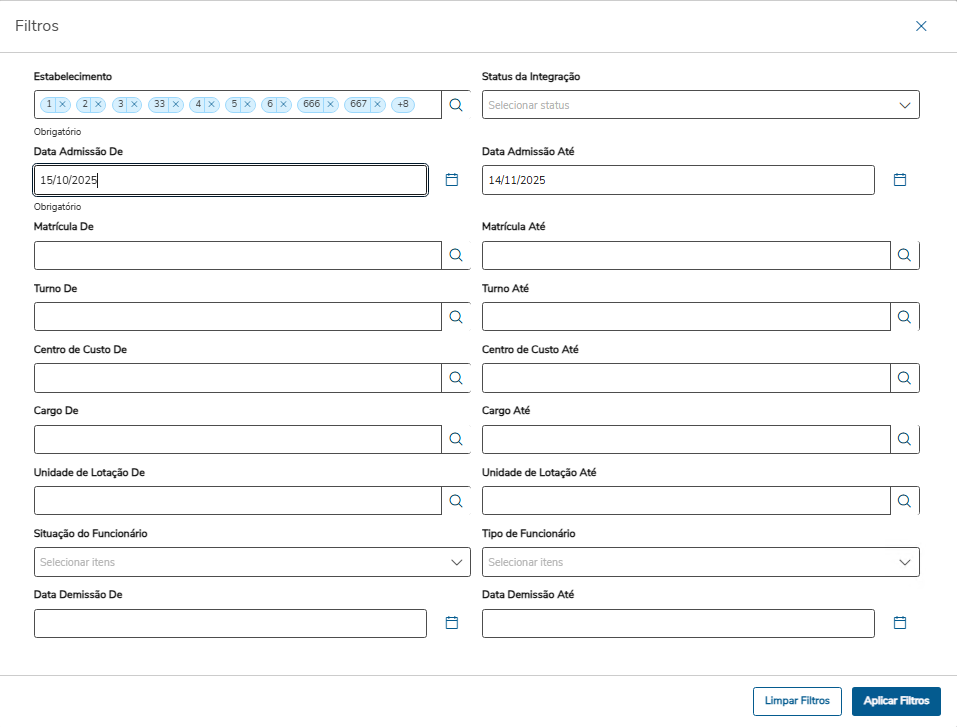957x727 pixels.
Task: Click Cargo Até magnifier icon
Action: click(904, 439)
